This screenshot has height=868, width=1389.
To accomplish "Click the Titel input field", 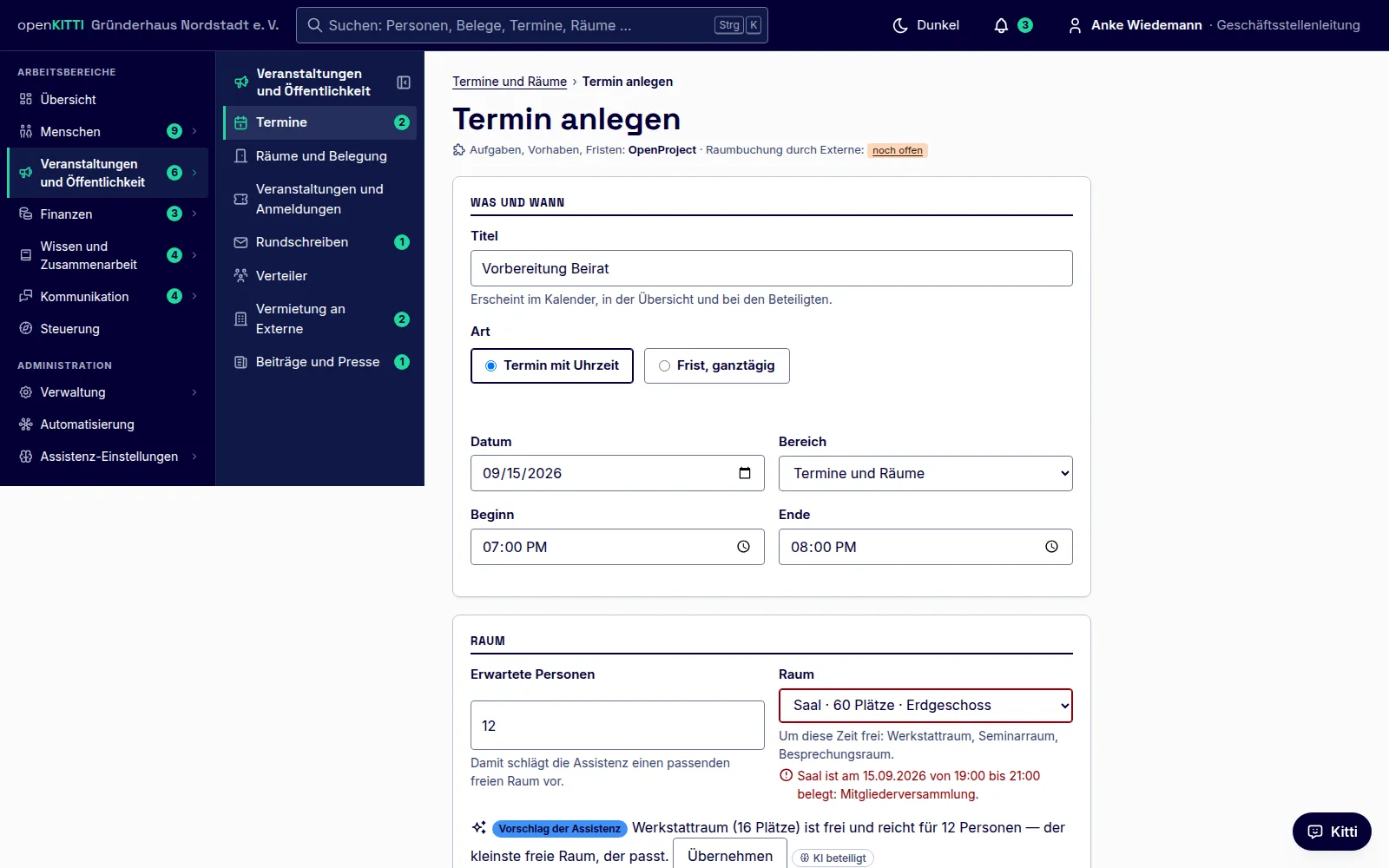I will [x=771, y=268].
